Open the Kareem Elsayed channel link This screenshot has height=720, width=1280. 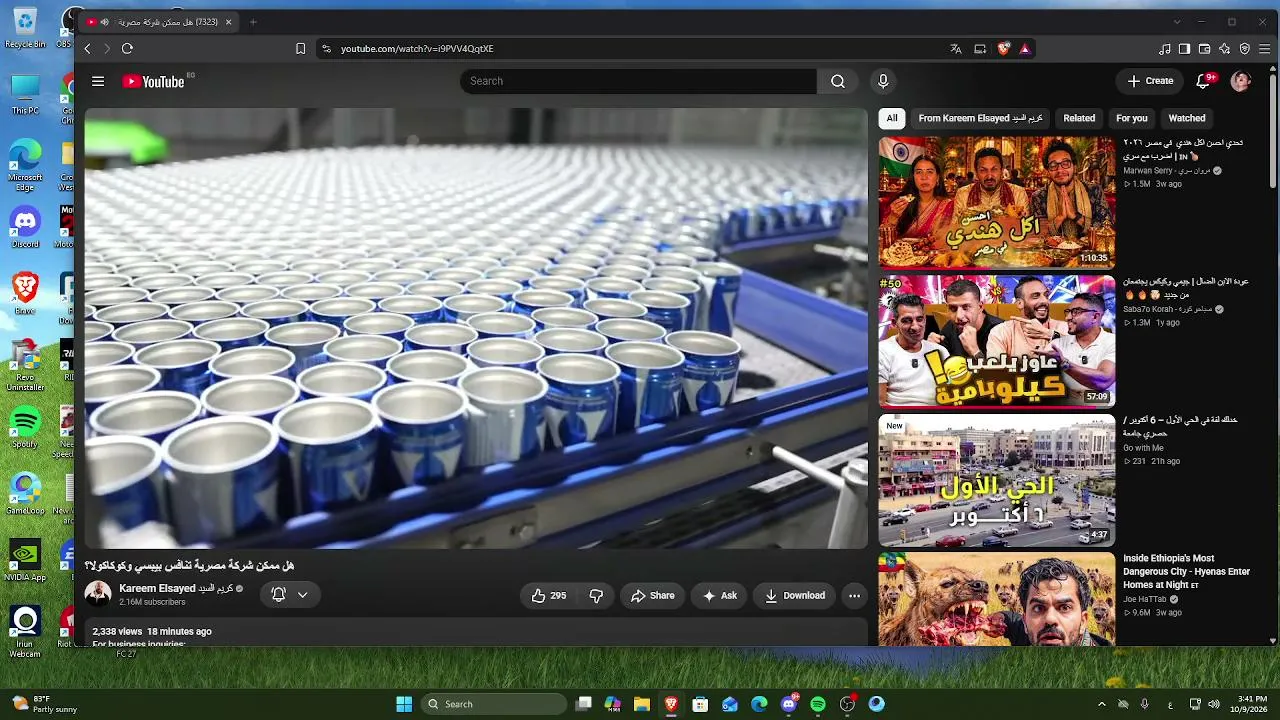[x=175, y=588]
